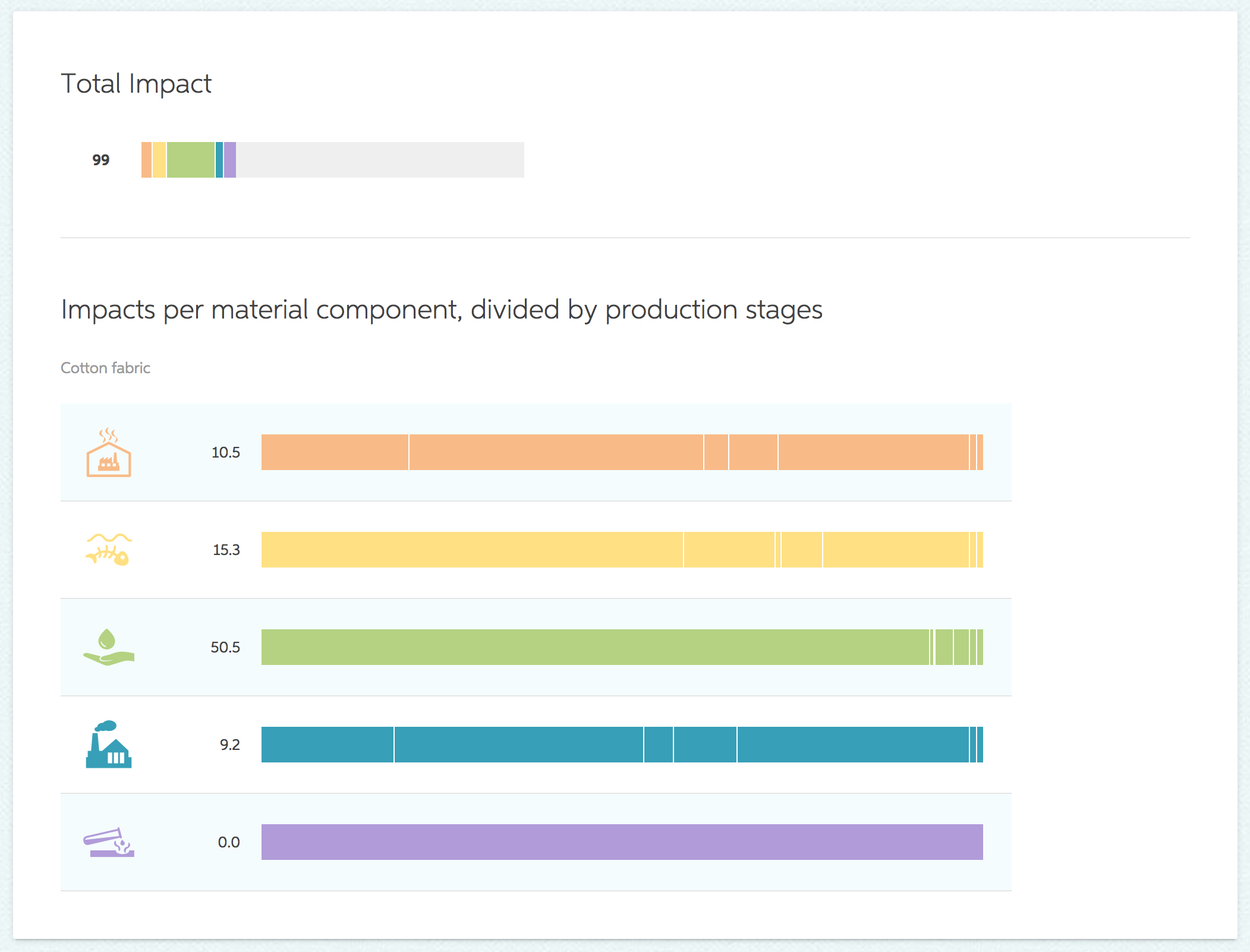
Task: Click the green water drop hand icon
Action: 109,647
